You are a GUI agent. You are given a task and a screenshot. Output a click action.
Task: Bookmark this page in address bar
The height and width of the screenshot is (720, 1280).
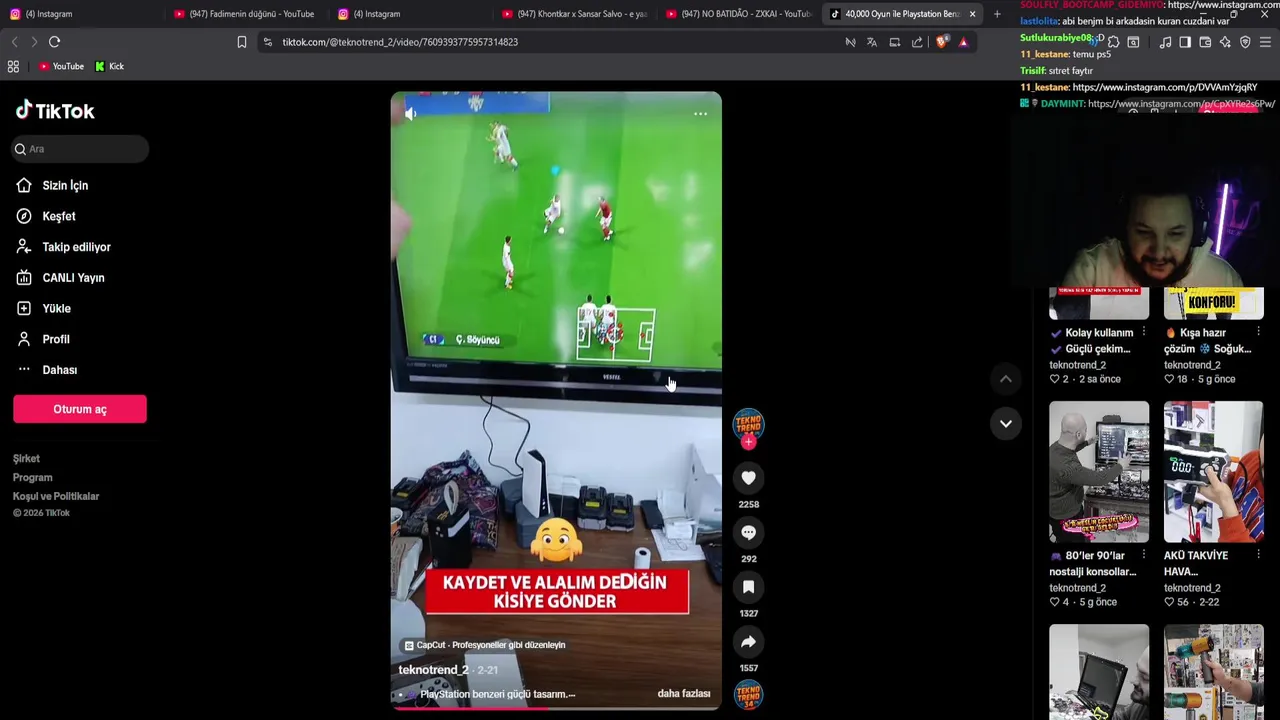242,42
